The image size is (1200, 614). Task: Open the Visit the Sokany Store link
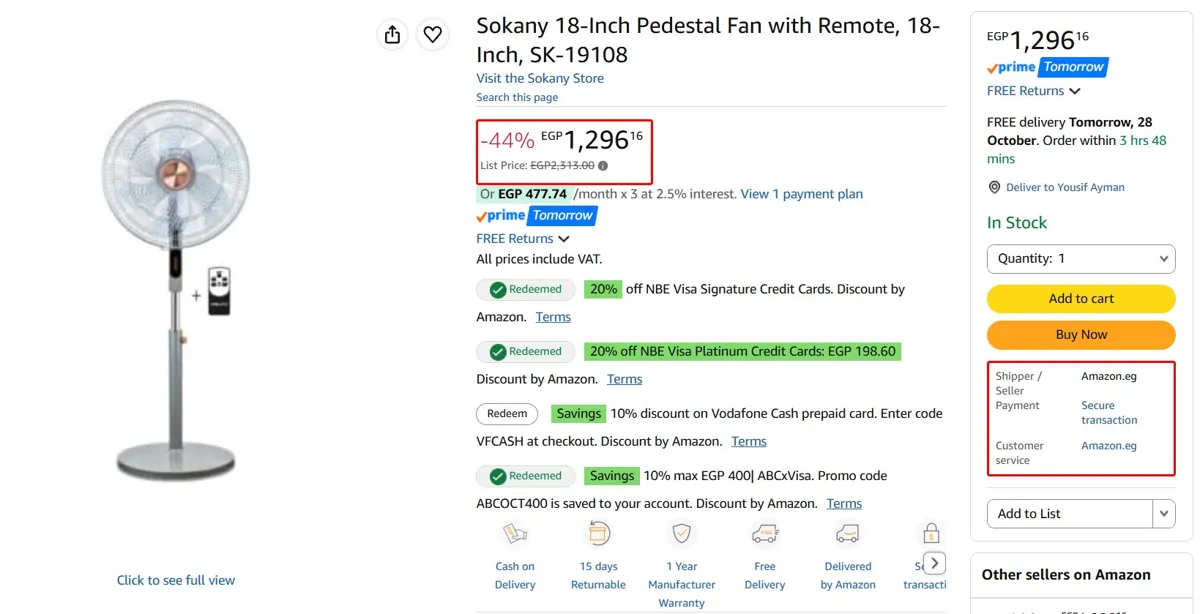coord(540,78)
